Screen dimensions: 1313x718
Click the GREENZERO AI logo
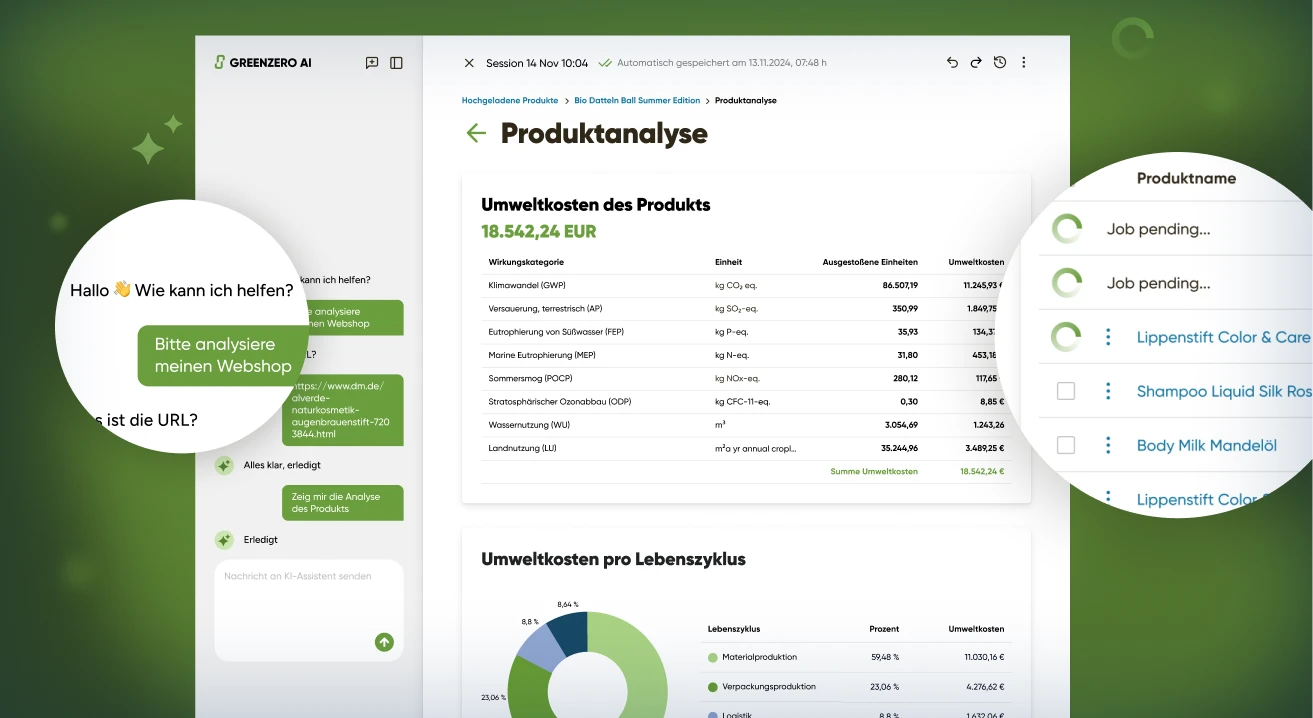coord(263,62)
